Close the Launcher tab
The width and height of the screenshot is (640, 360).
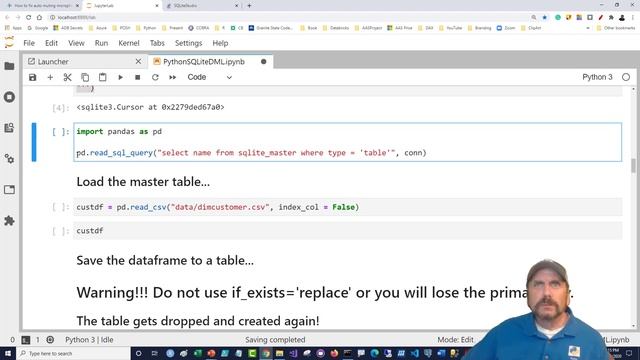pyautogui.click(x=138, y=62)
